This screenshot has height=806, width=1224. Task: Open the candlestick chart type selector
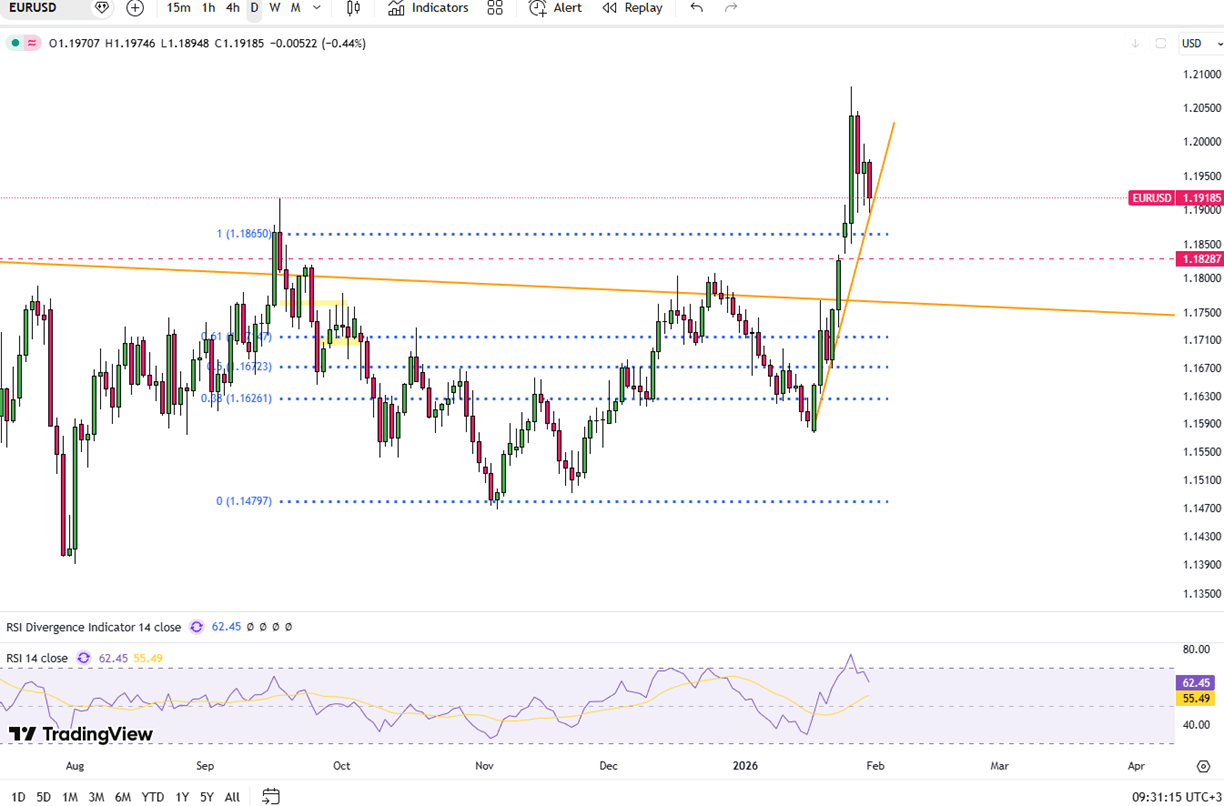point(353,8)
